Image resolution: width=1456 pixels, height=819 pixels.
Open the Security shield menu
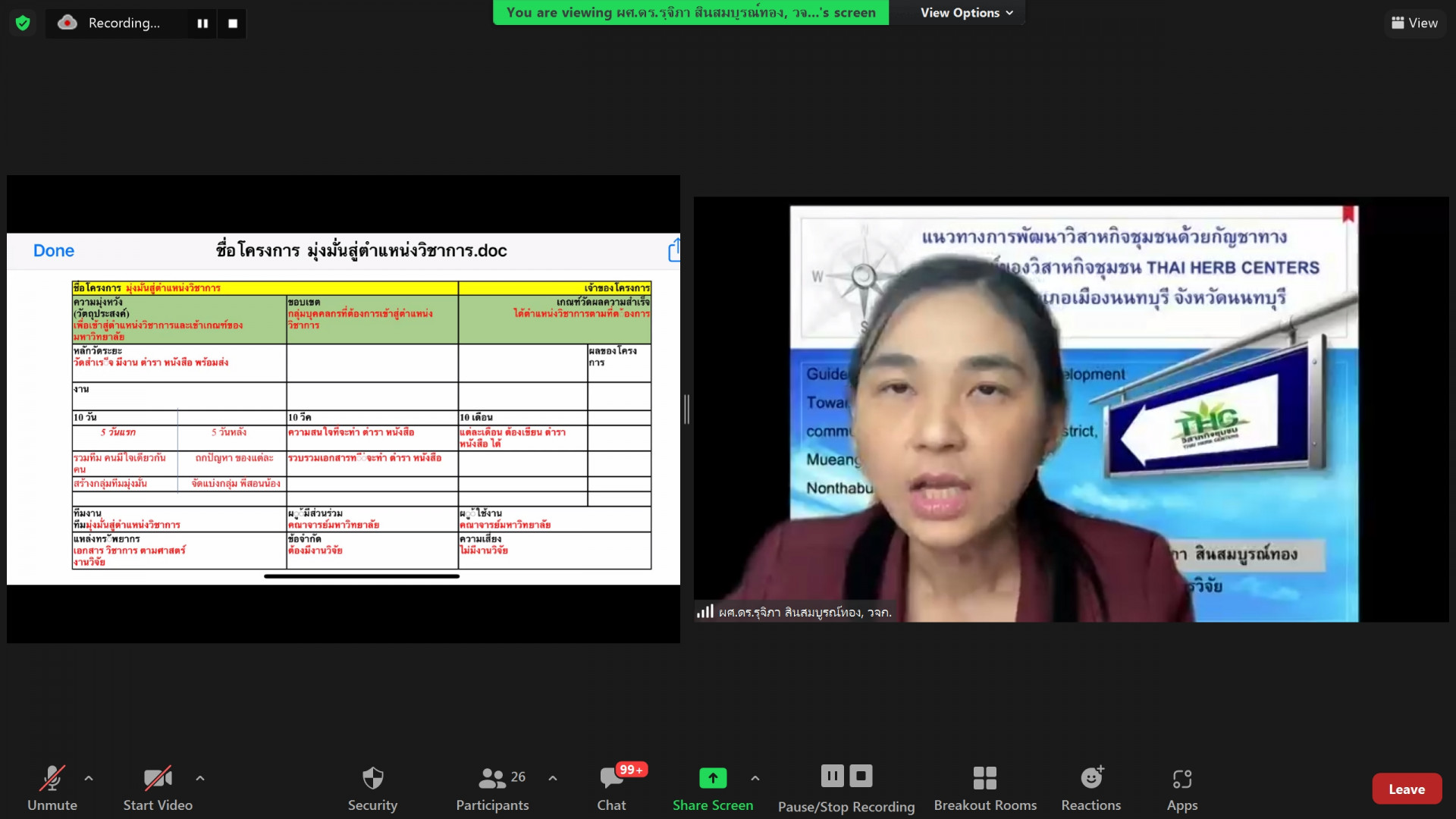click(x=372, y=789)
